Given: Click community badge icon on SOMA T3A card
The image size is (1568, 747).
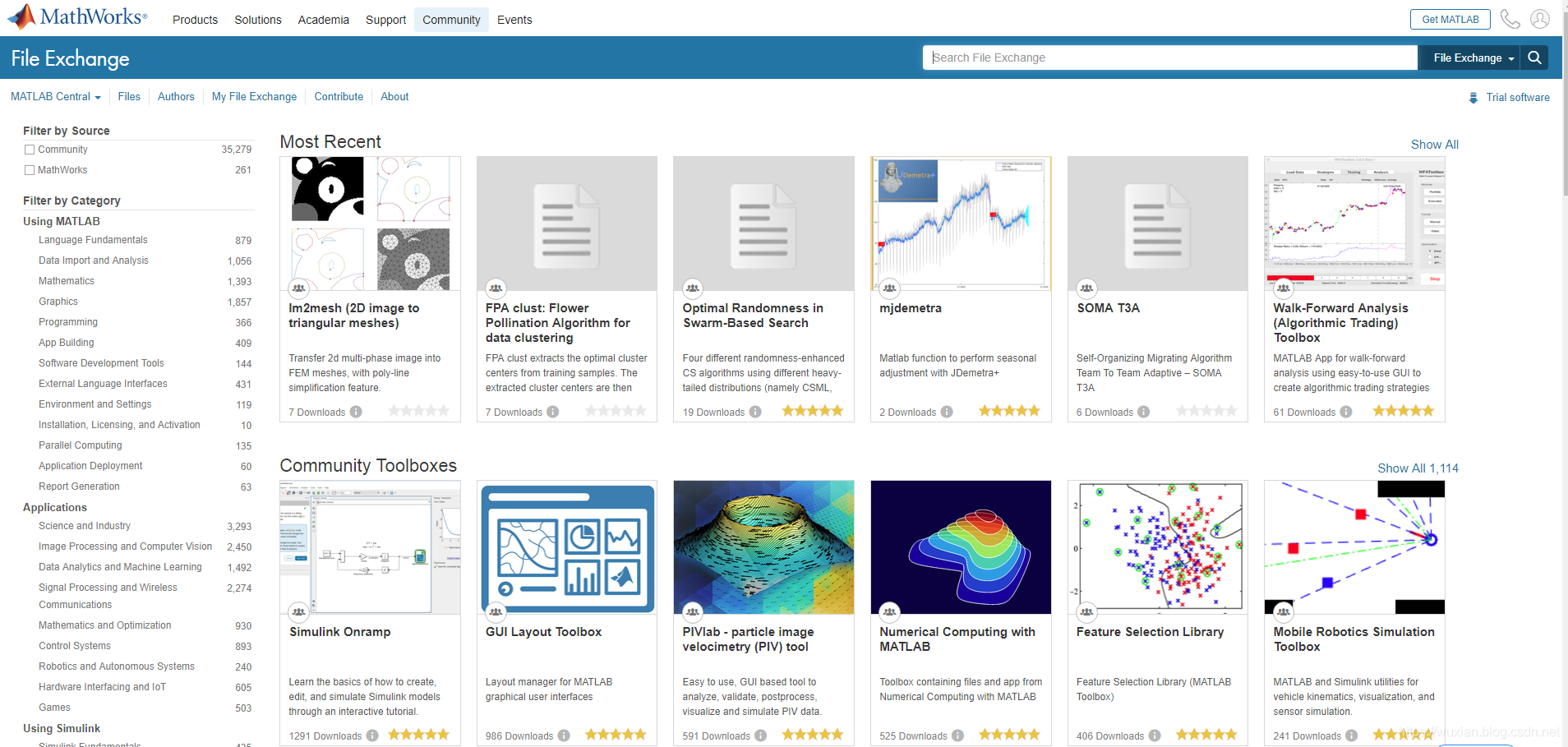Looking at the screenshot, I should click(x=1086, y=288).
